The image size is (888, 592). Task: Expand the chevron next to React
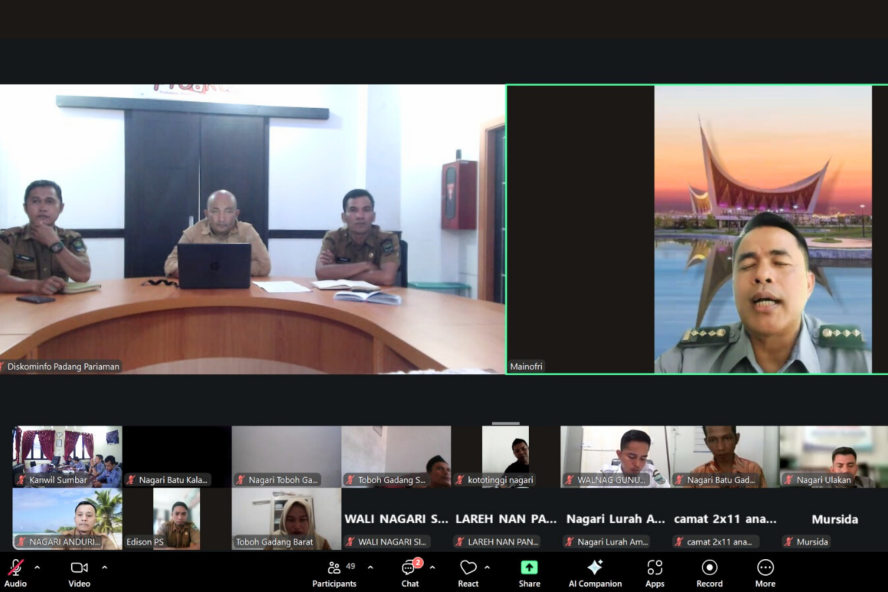click(x=488, y=567)
